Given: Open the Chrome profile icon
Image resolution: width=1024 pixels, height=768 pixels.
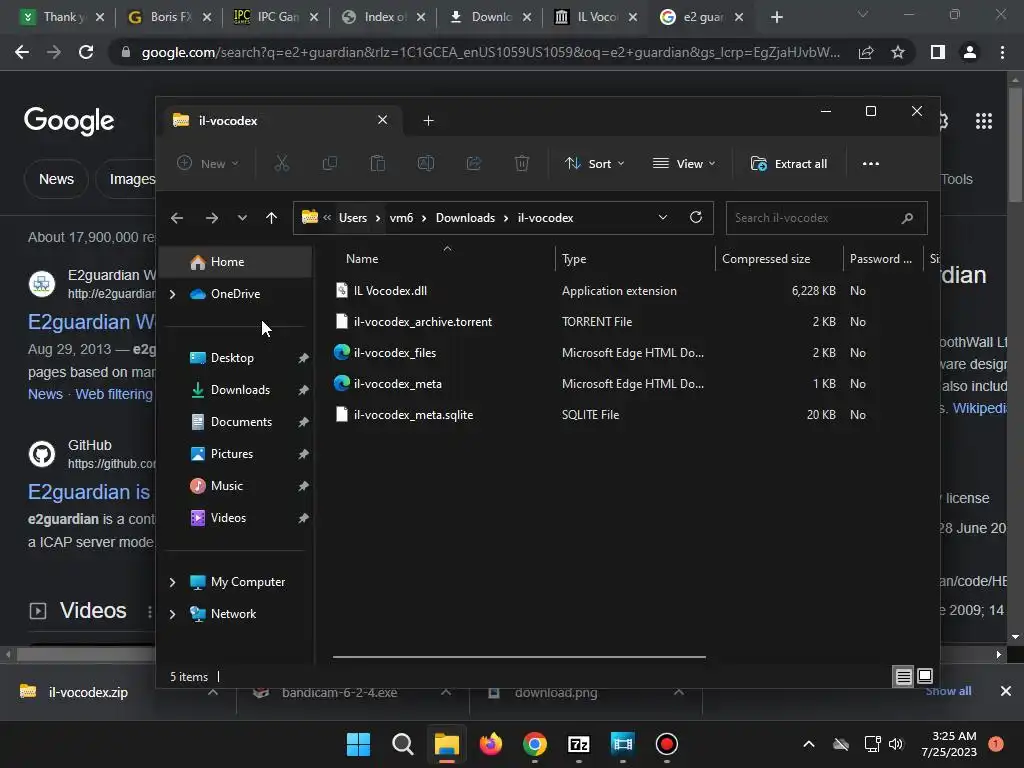Looking at the screenshot, I should 970,52.
